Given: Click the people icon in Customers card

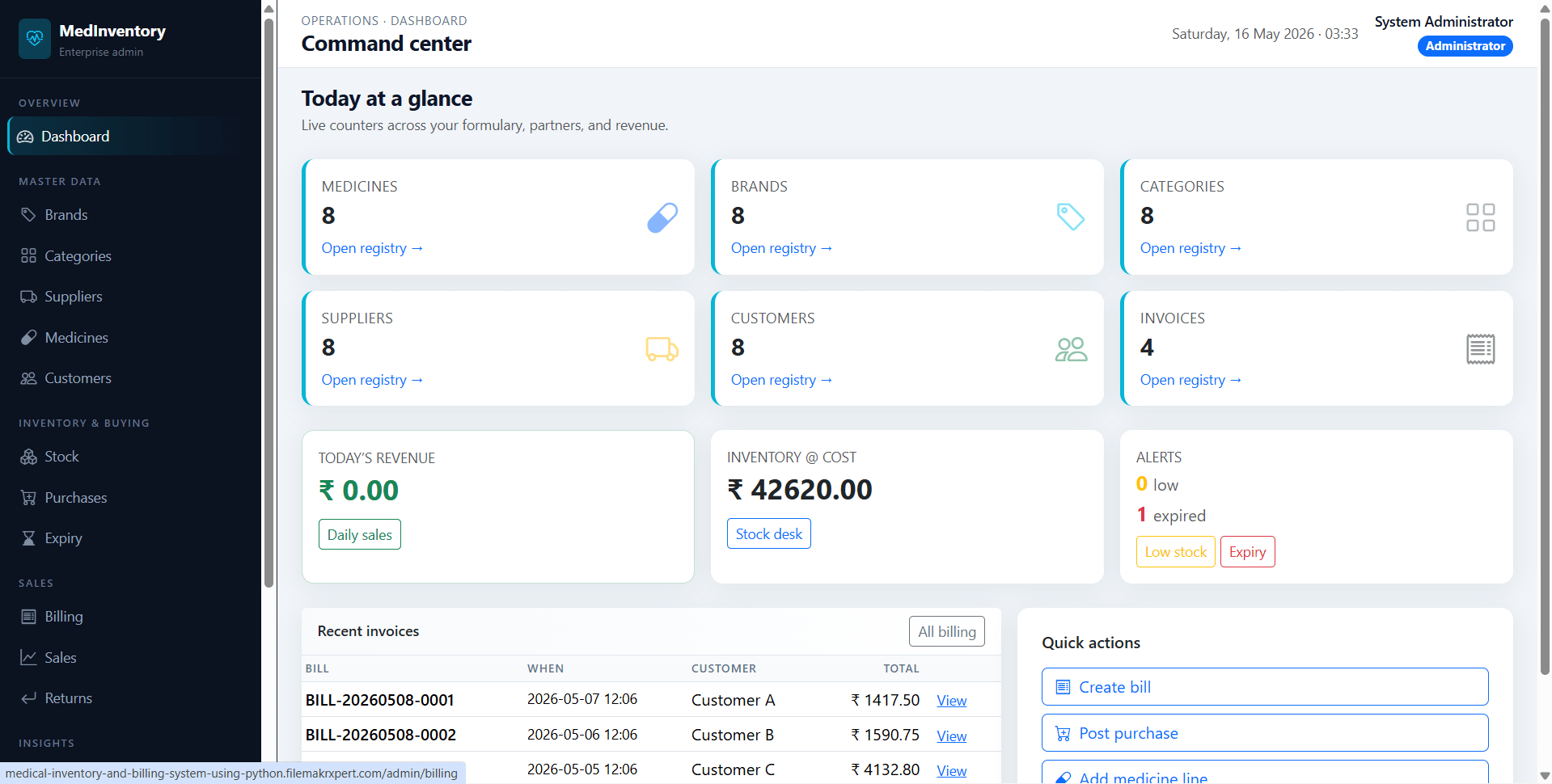Looking at the screenshot, I should (x=1071, y=349).
